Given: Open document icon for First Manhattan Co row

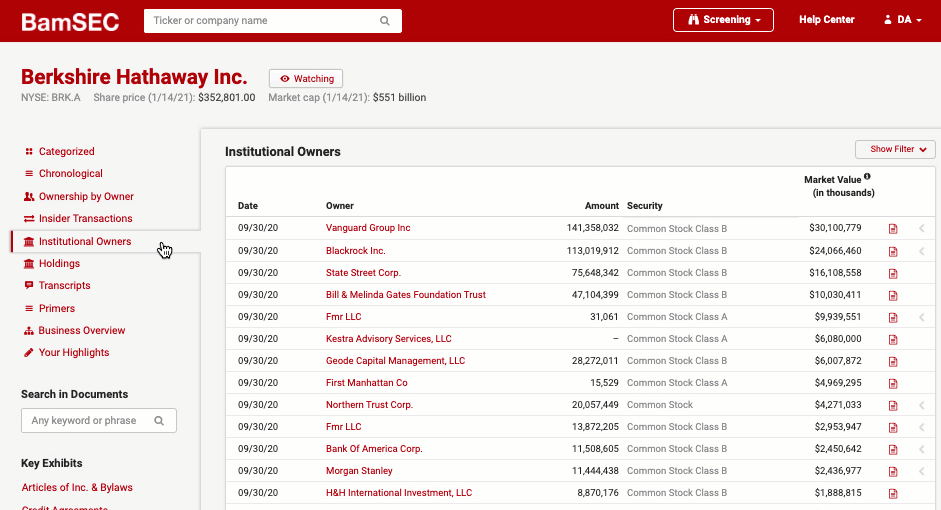Looking at the screenshot, I should pyautogui.click(x=893, y=383).
